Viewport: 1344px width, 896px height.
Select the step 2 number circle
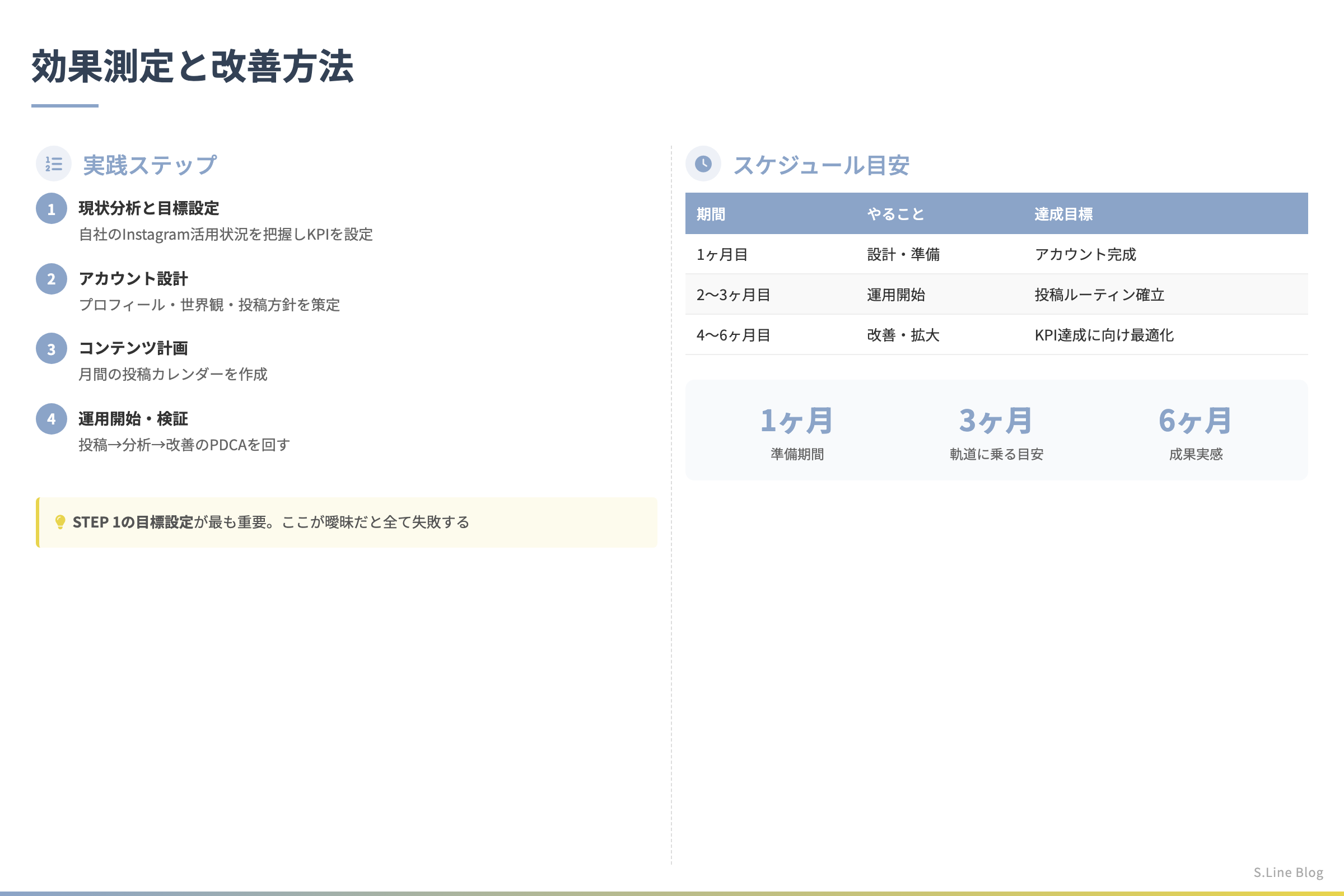[x=52, y=279]
